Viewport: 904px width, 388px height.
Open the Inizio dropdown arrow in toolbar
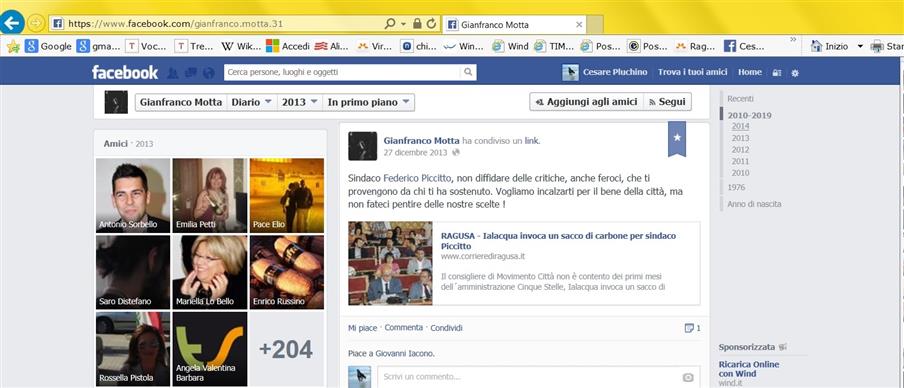click(x=860, y=46)
